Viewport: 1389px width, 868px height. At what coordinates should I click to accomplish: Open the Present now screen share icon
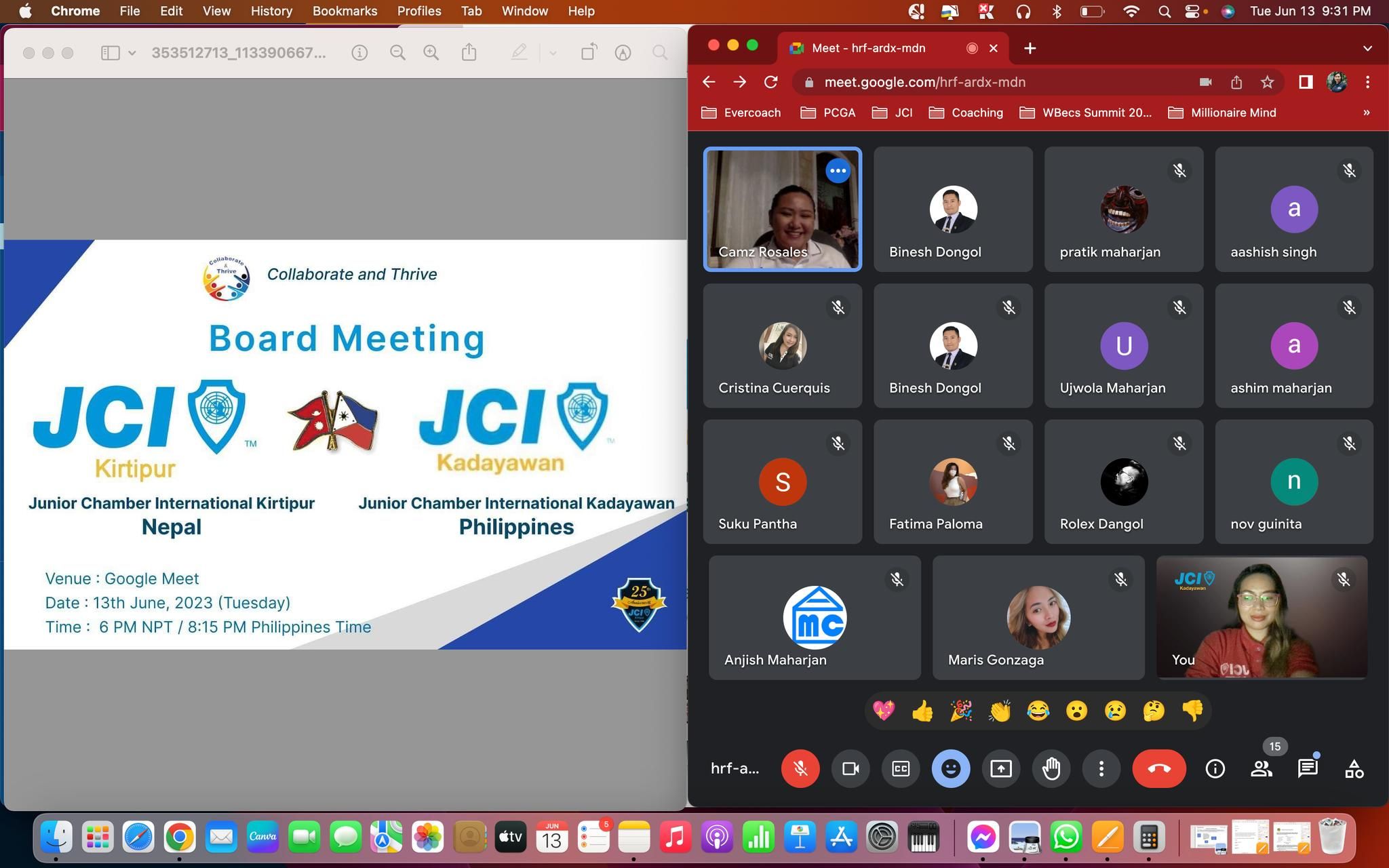point(1001,768)
